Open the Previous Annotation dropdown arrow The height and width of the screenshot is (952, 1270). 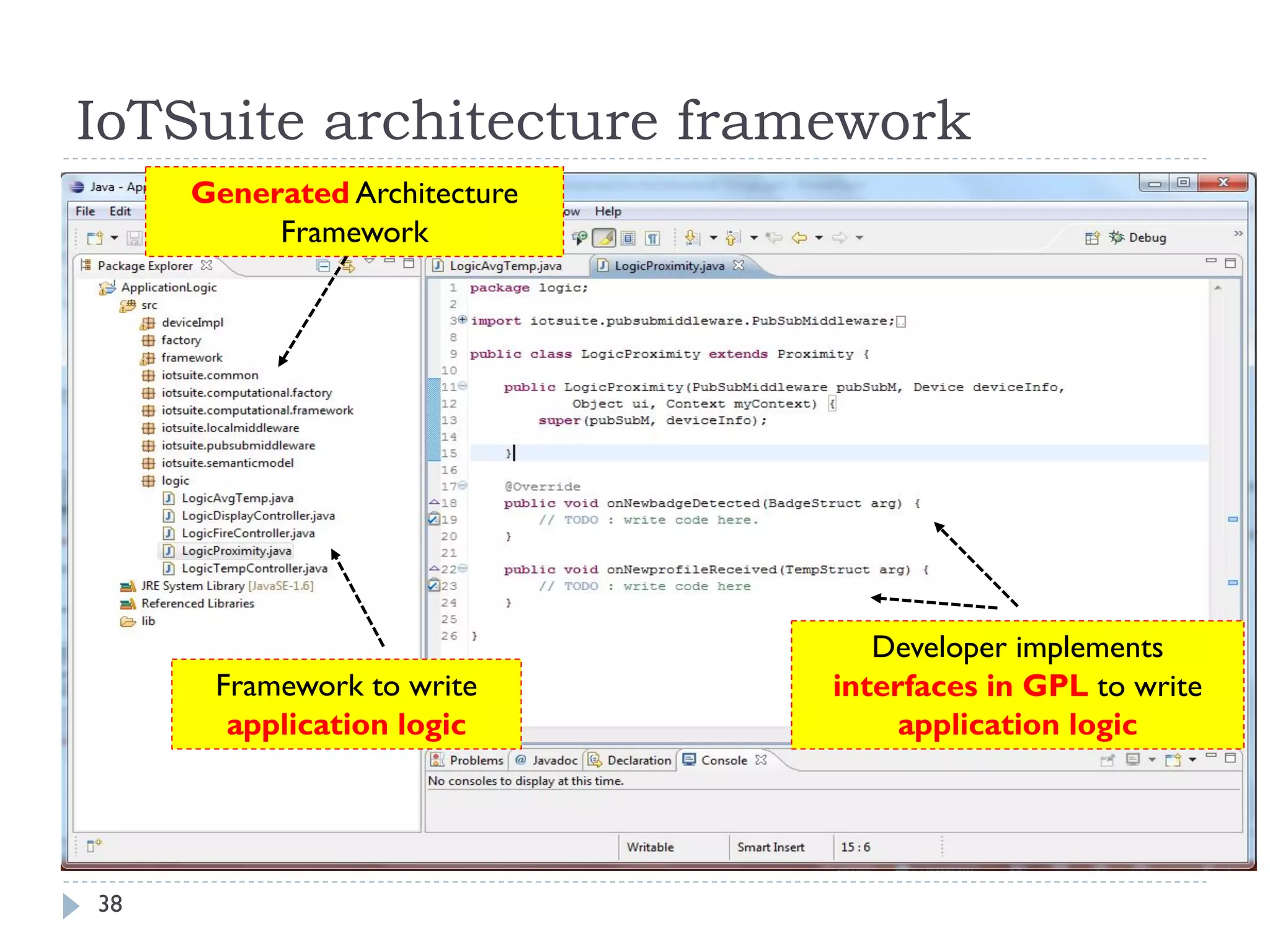click(x=754, y=238)
